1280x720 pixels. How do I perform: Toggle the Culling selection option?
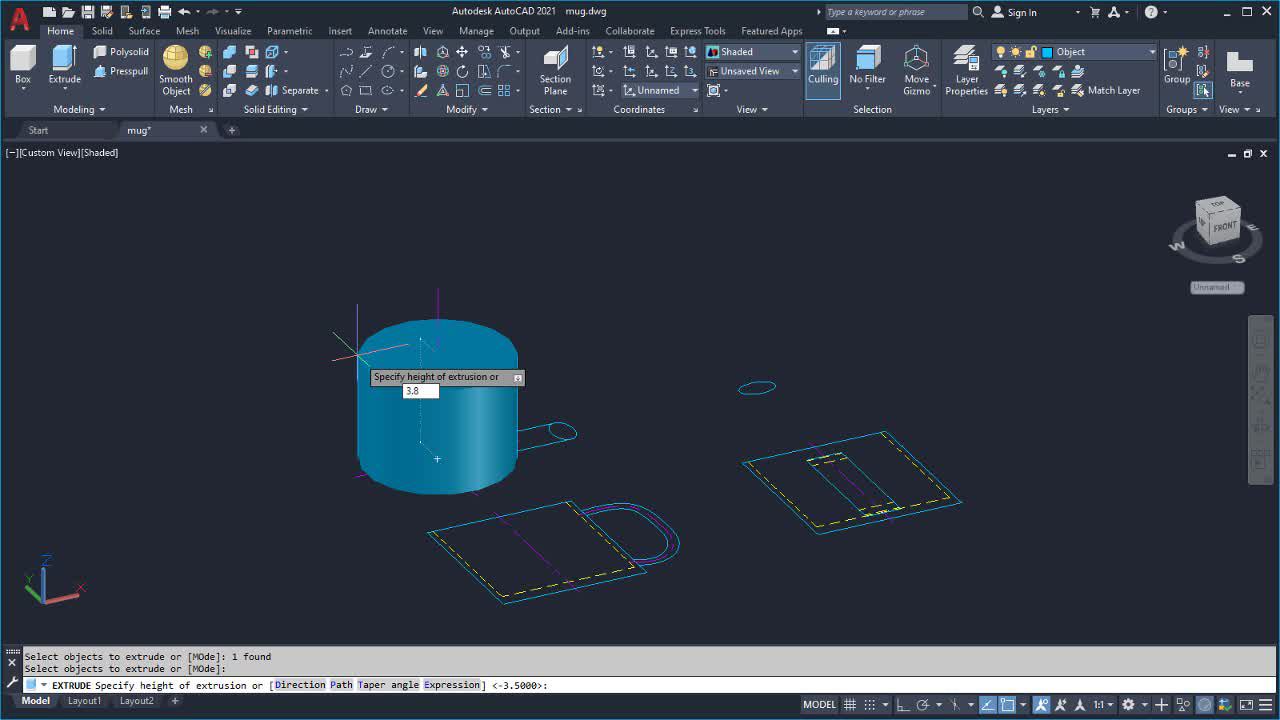(x=823, y=68)
